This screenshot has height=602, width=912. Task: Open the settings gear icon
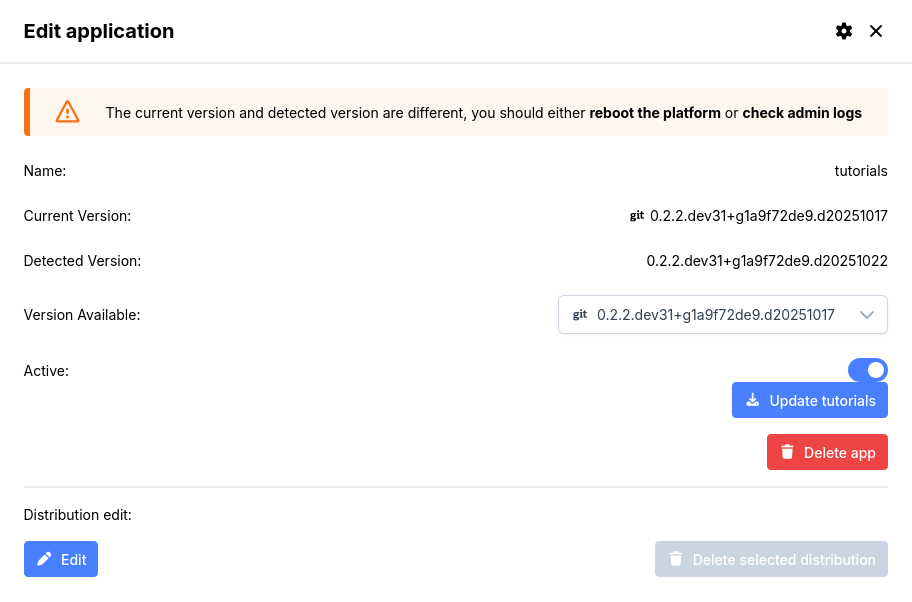pyautogui.click(x=844, y=31)
